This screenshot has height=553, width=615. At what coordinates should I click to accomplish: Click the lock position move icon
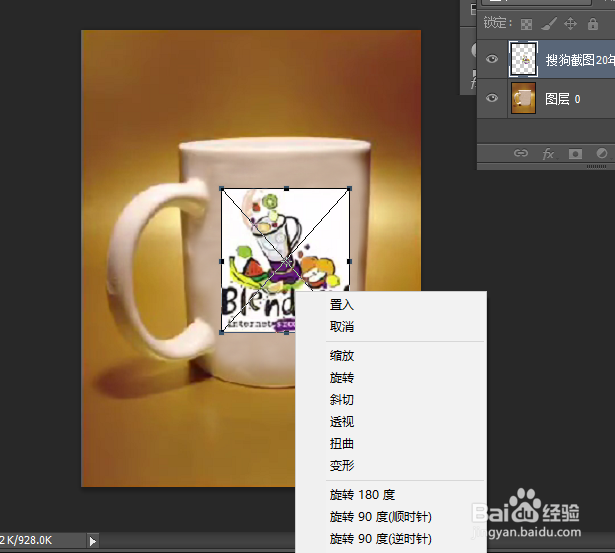click(570, 24)
